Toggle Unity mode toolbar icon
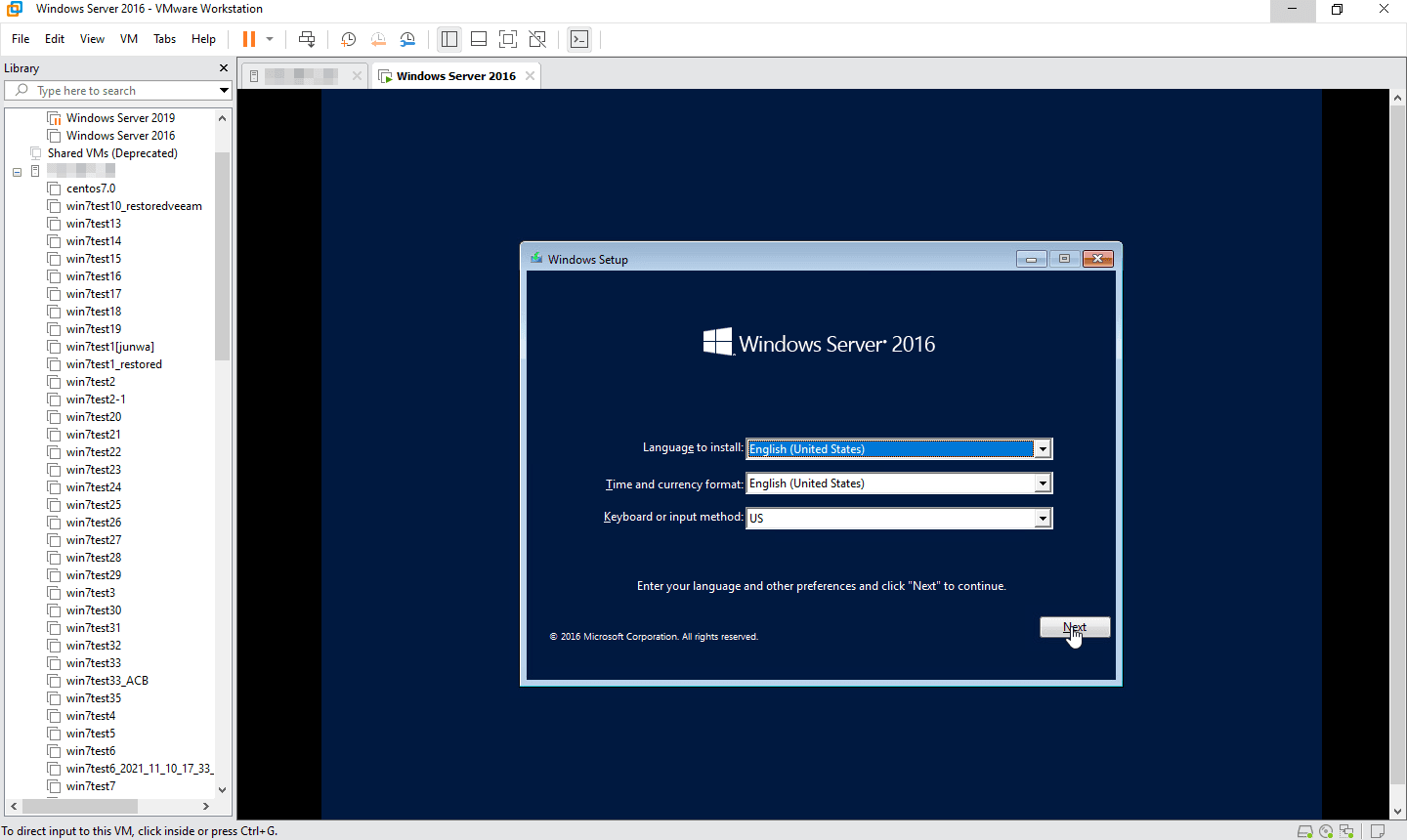Image resolution: width=1407 pixels, height=840 pixels. [537, 39]
